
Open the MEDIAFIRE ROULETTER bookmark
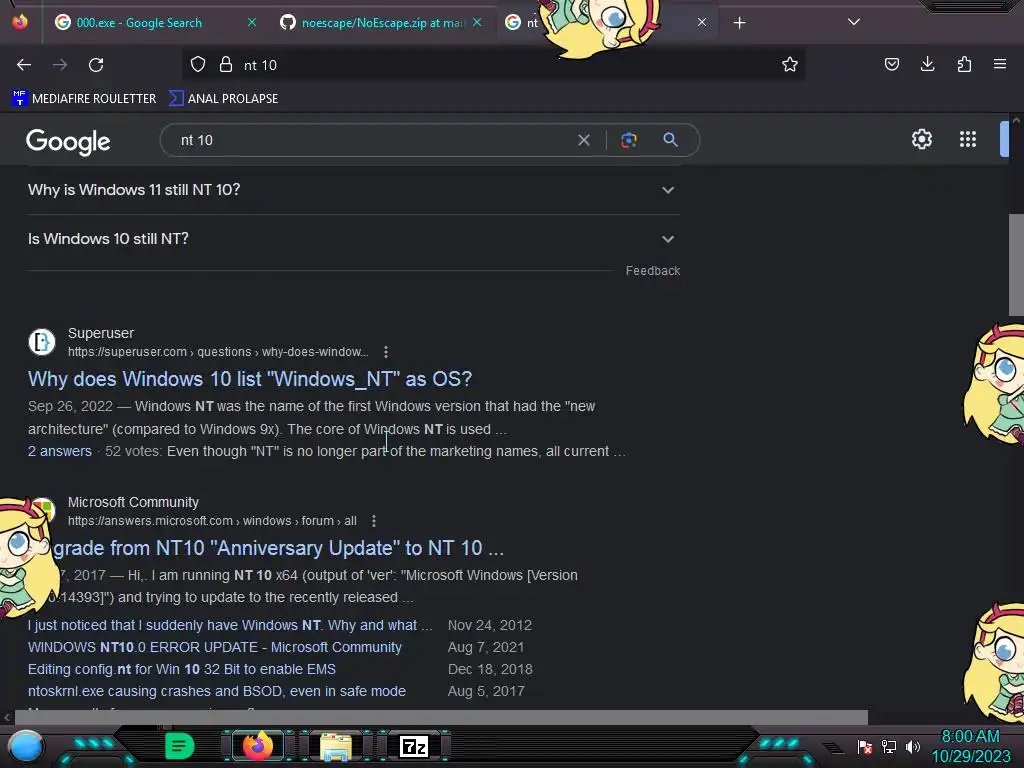click(84, 99)
